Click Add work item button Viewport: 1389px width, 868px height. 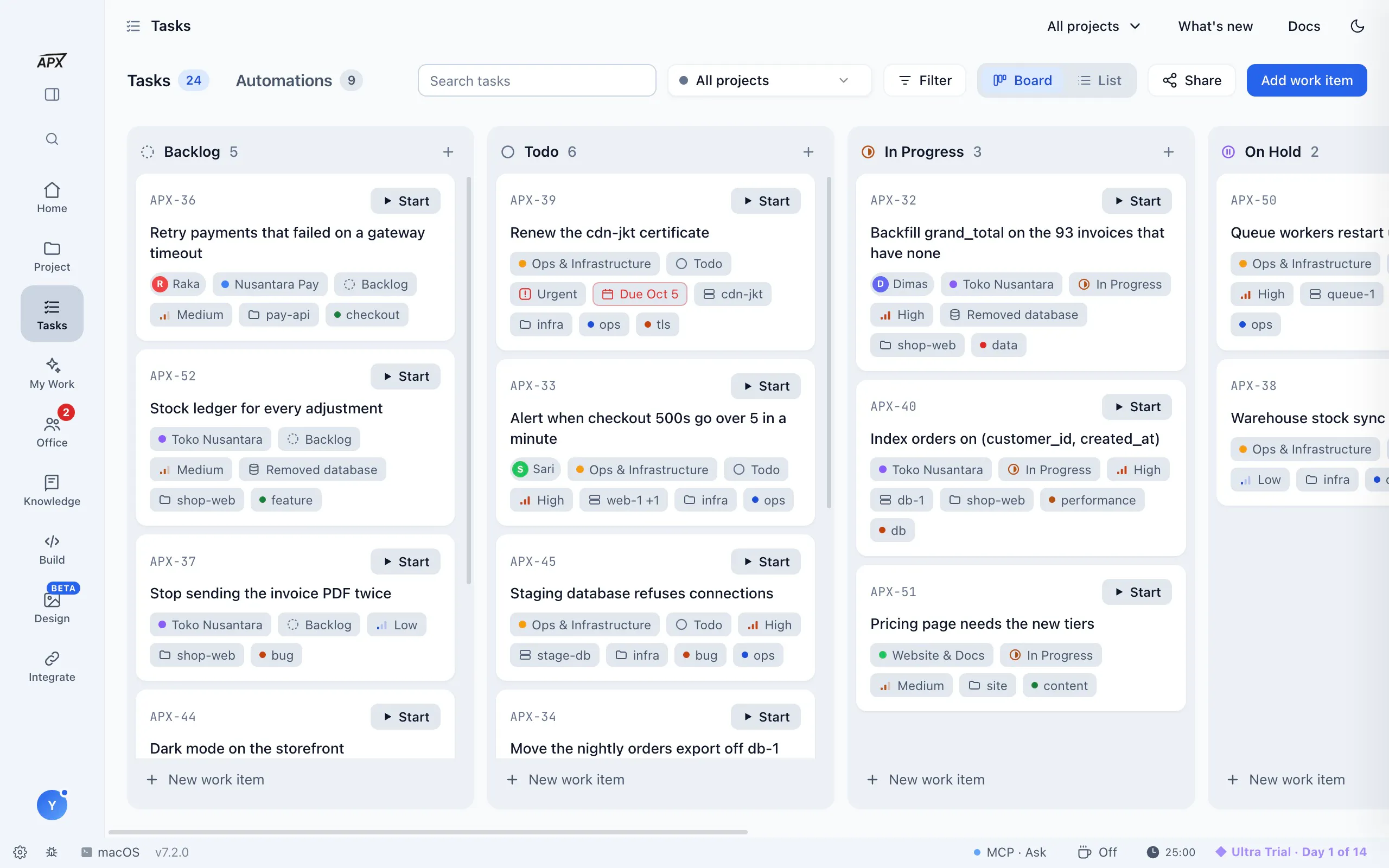coord(1307,80)
